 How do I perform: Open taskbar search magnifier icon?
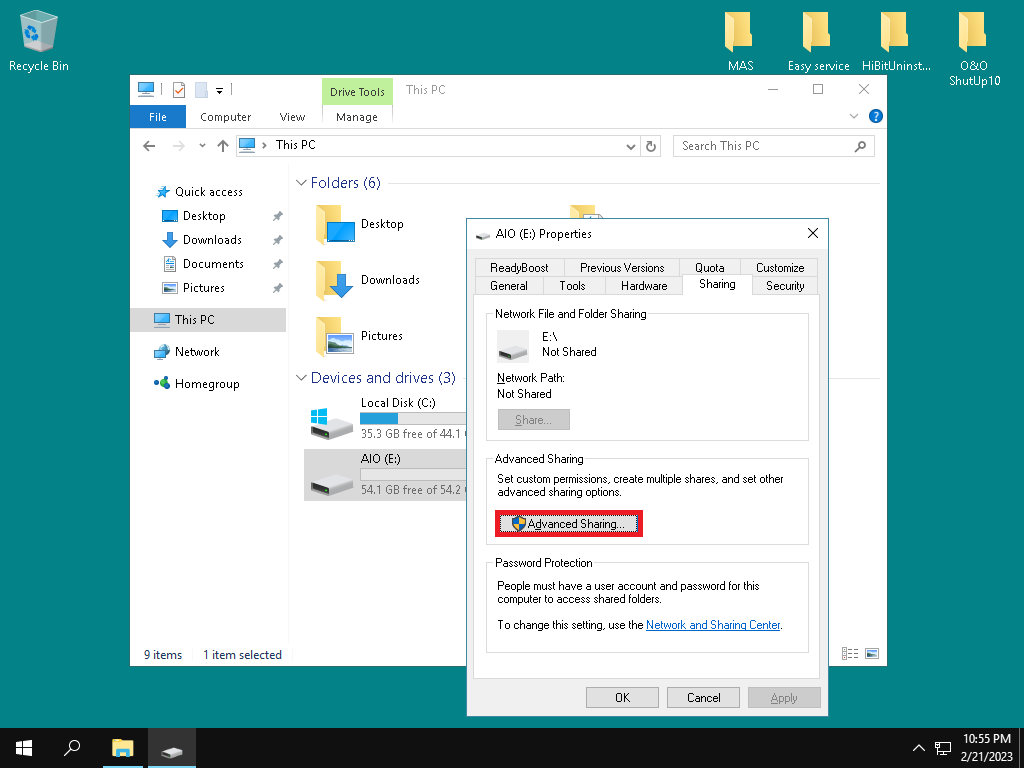tap(72, 747)
